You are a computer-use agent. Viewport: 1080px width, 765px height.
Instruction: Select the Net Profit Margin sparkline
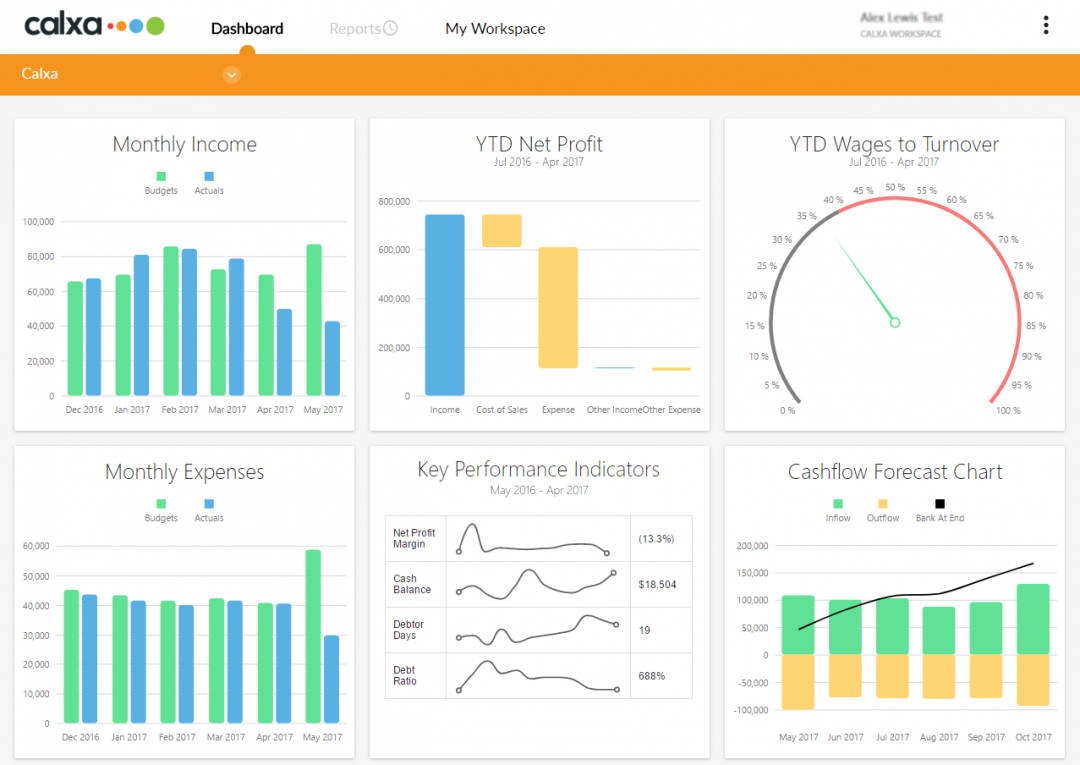click(x=538, y=538)
